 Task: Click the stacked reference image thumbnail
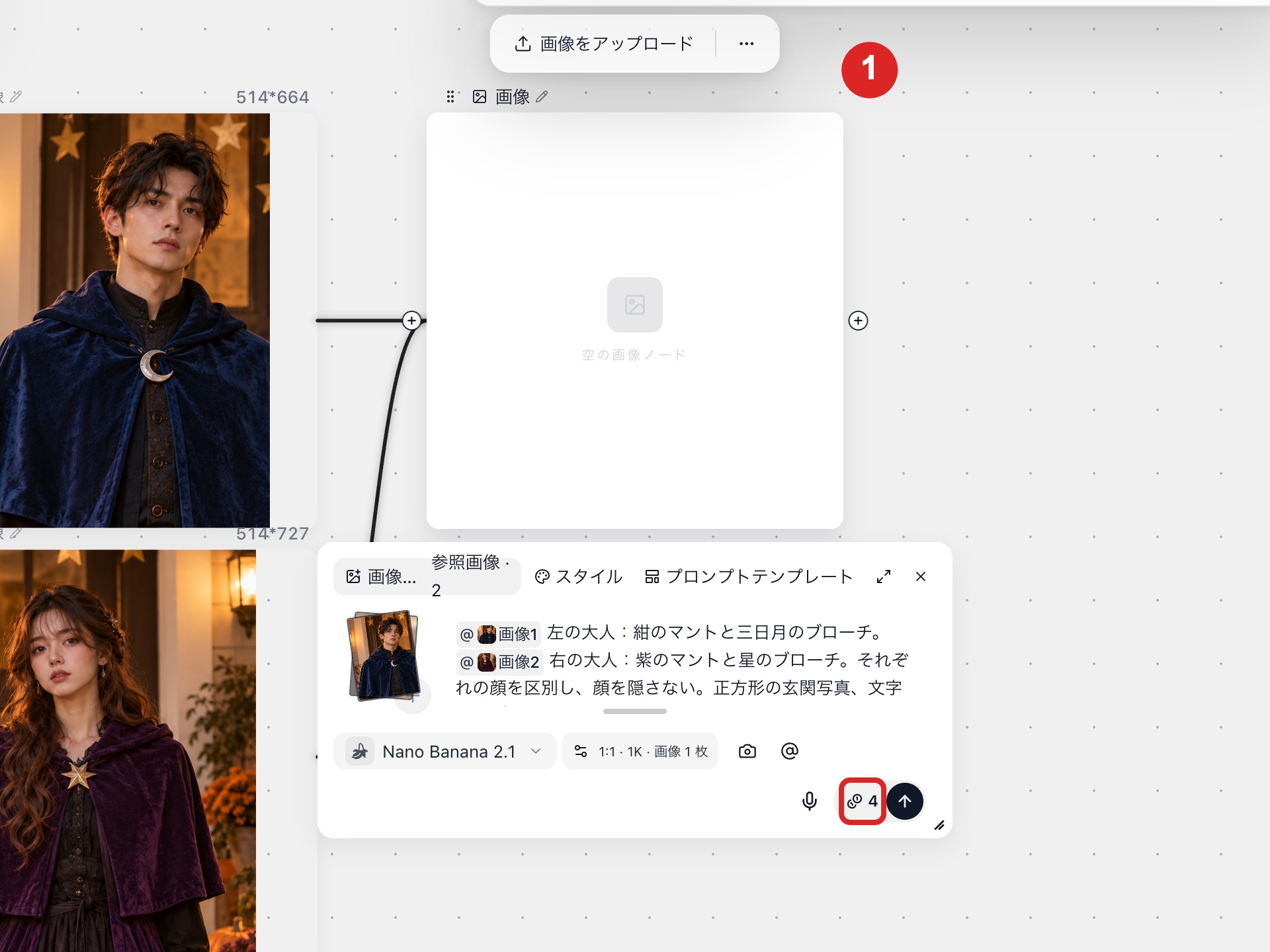tap(384, 656)
